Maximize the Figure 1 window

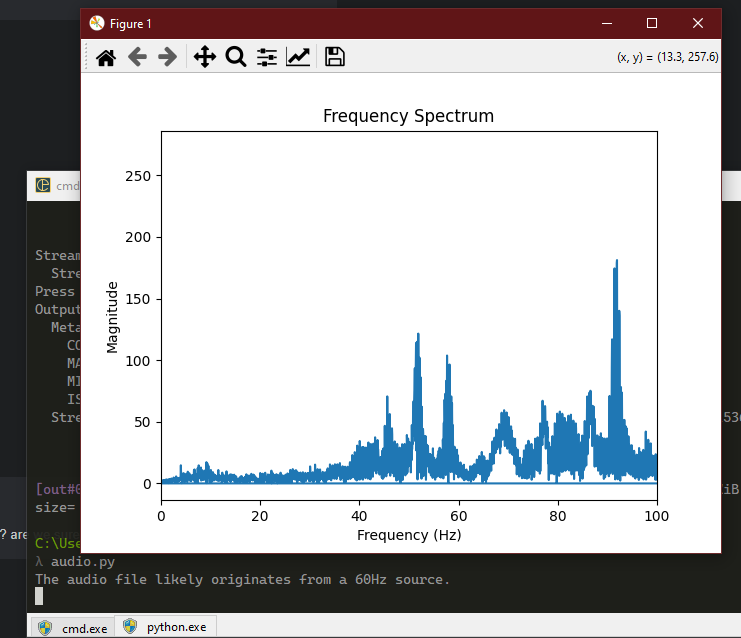click(x=652, y=23)
